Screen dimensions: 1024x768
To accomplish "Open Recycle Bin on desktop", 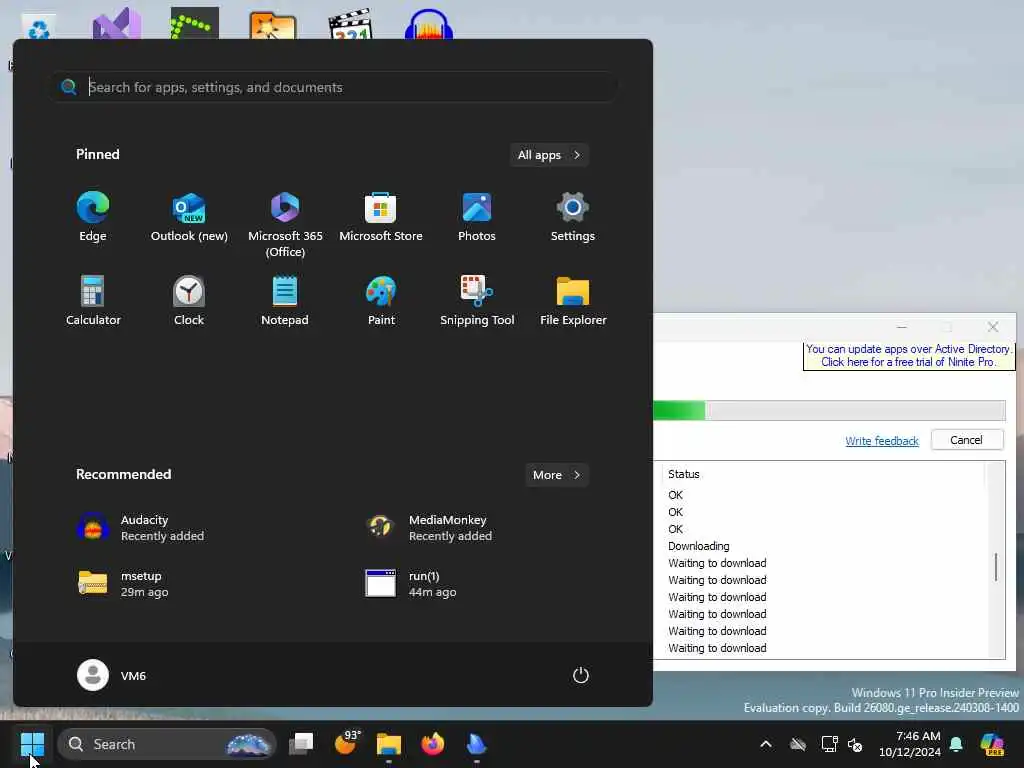I will [x=39, y=26].
